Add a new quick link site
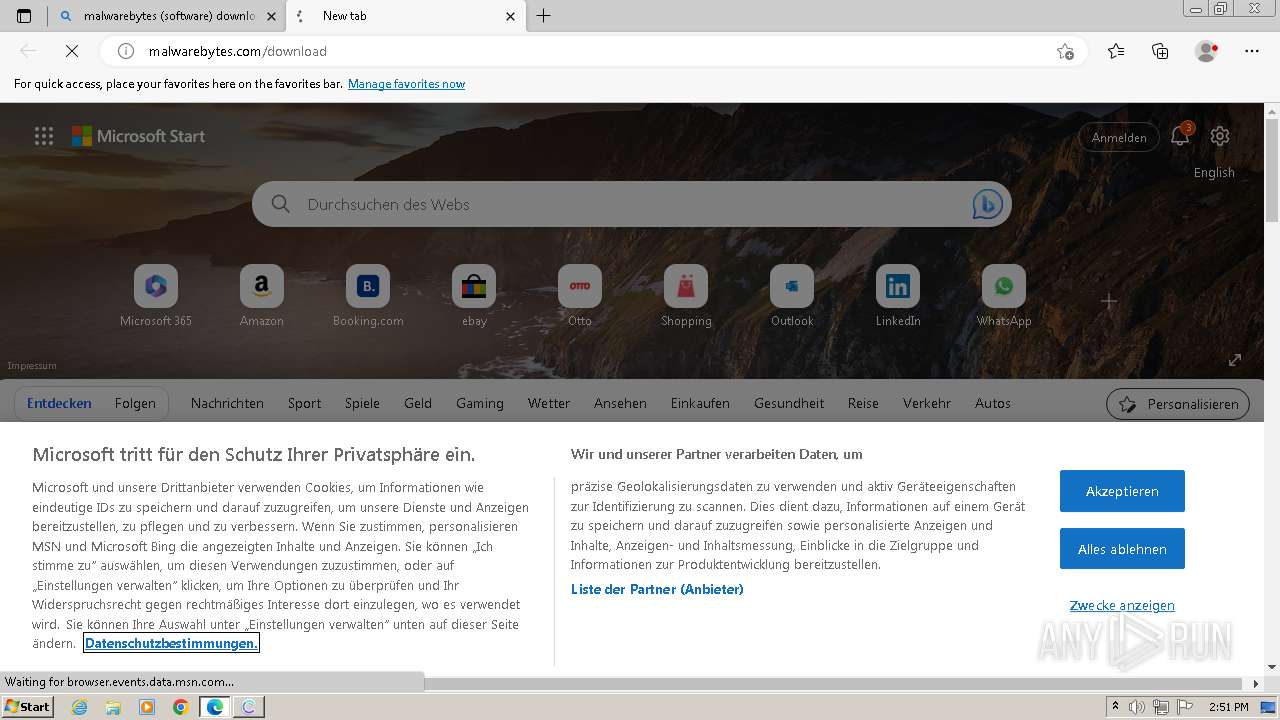1280x720 pixels. tap(1109, 301)
